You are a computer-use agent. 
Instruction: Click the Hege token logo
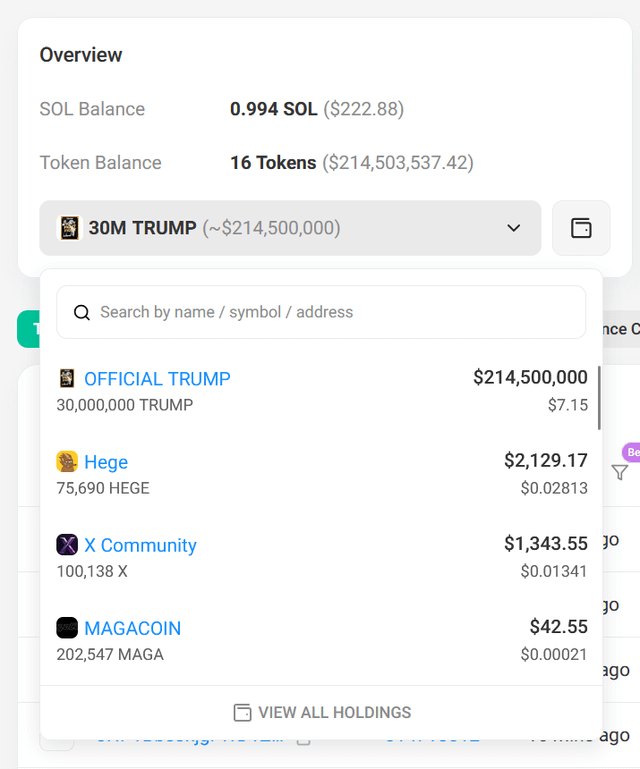pos(67,462)
